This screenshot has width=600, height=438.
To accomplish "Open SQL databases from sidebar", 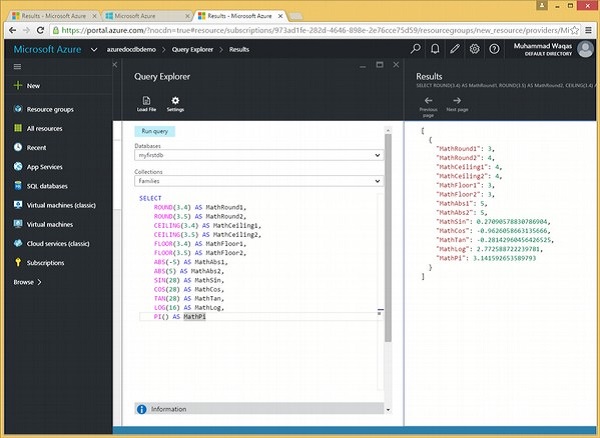I will [x=47, y=186].
